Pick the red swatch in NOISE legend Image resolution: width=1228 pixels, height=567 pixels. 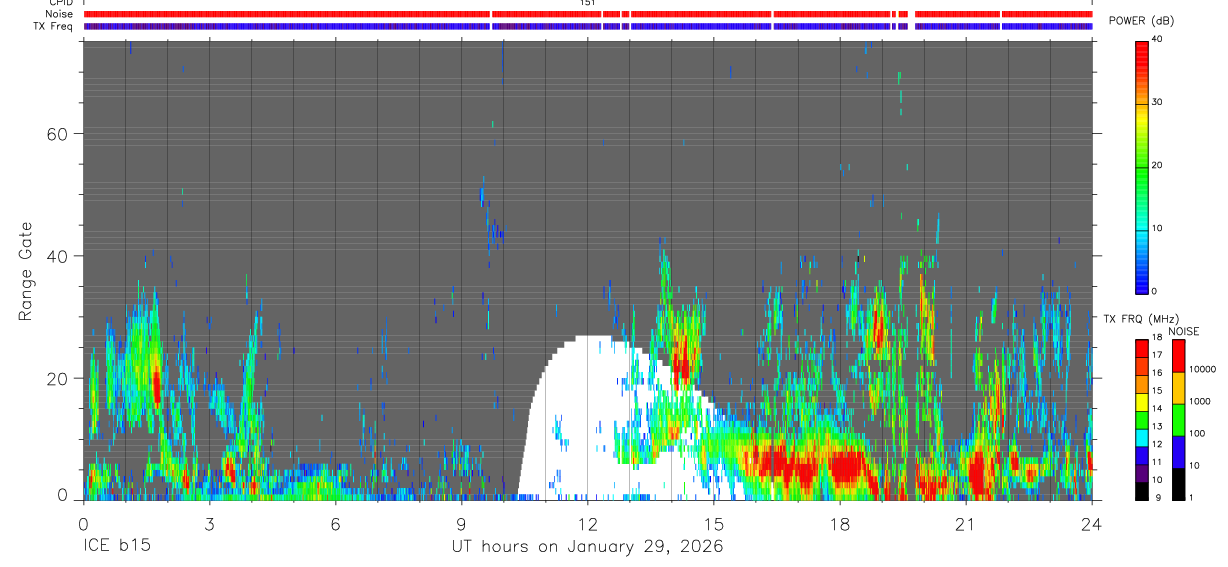(x=1178, y=356)
